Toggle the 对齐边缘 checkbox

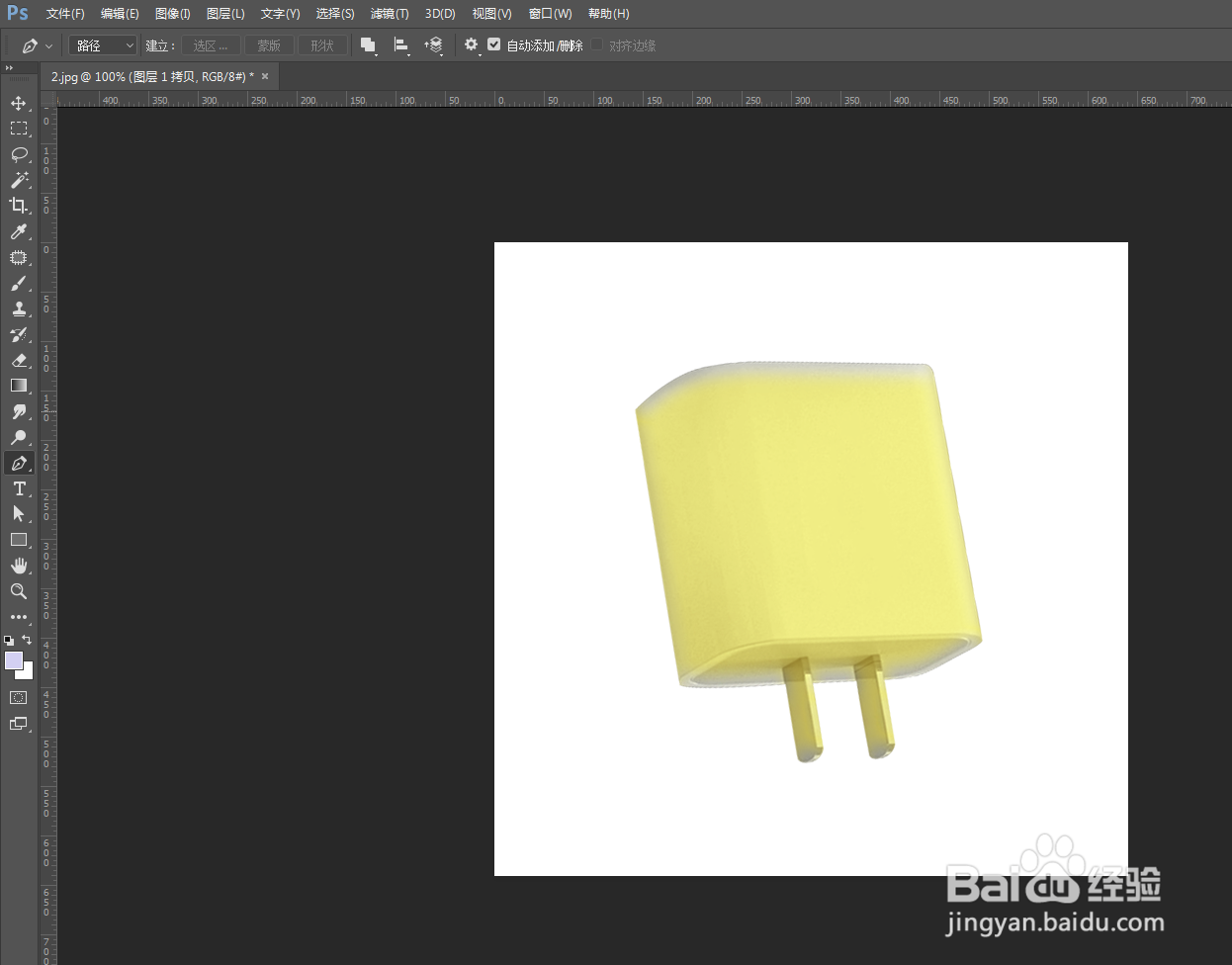click(597, 44)
